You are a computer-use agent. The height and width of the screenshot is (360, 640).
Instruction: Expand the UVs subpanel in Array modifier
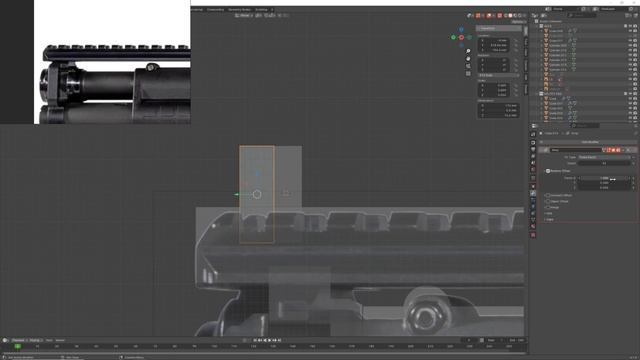[548, 213]
